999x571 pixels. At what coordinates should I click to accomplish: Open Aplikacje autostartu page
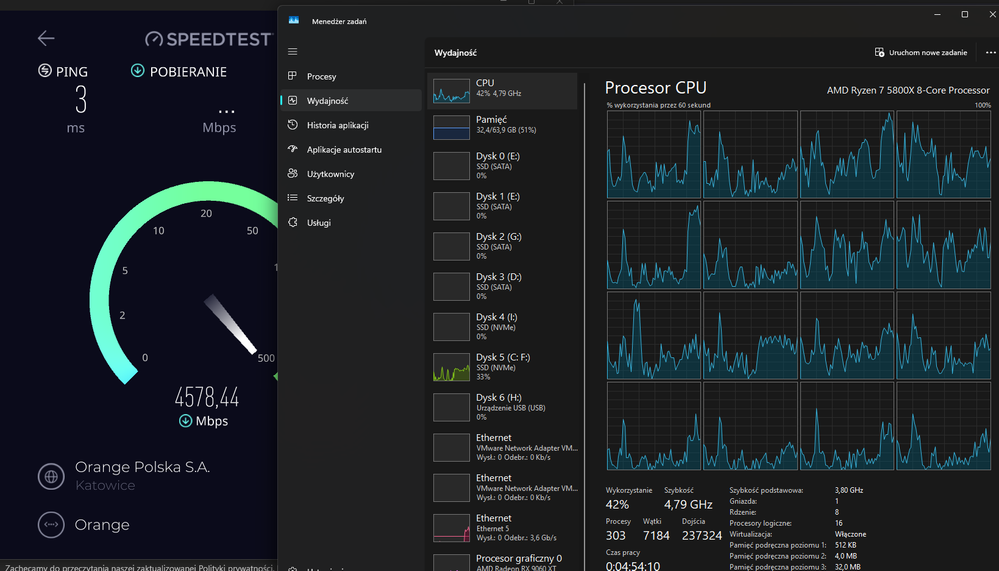(x=351, y=149)
